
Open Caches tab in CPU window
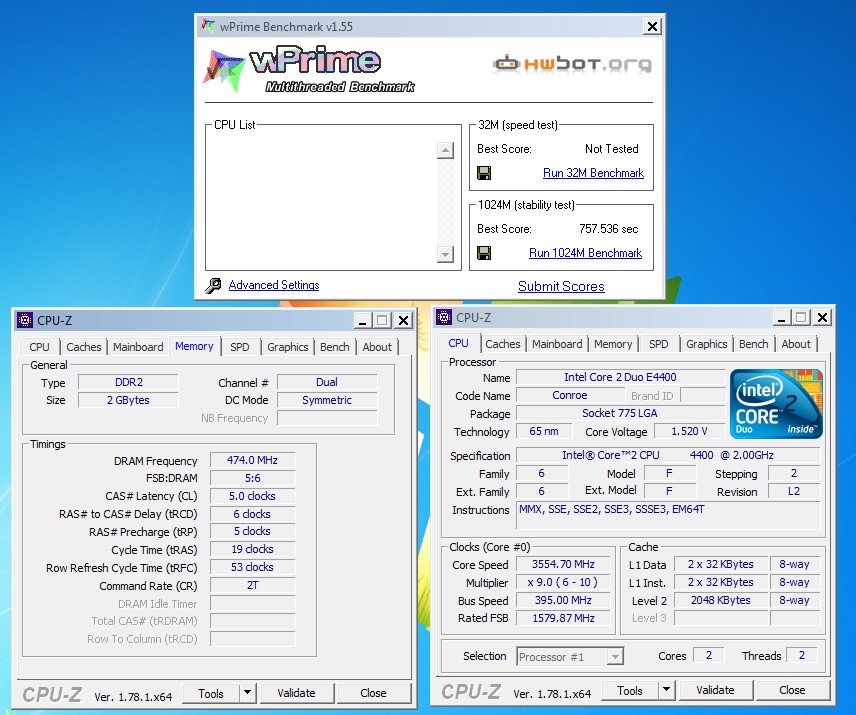[502, 344]
